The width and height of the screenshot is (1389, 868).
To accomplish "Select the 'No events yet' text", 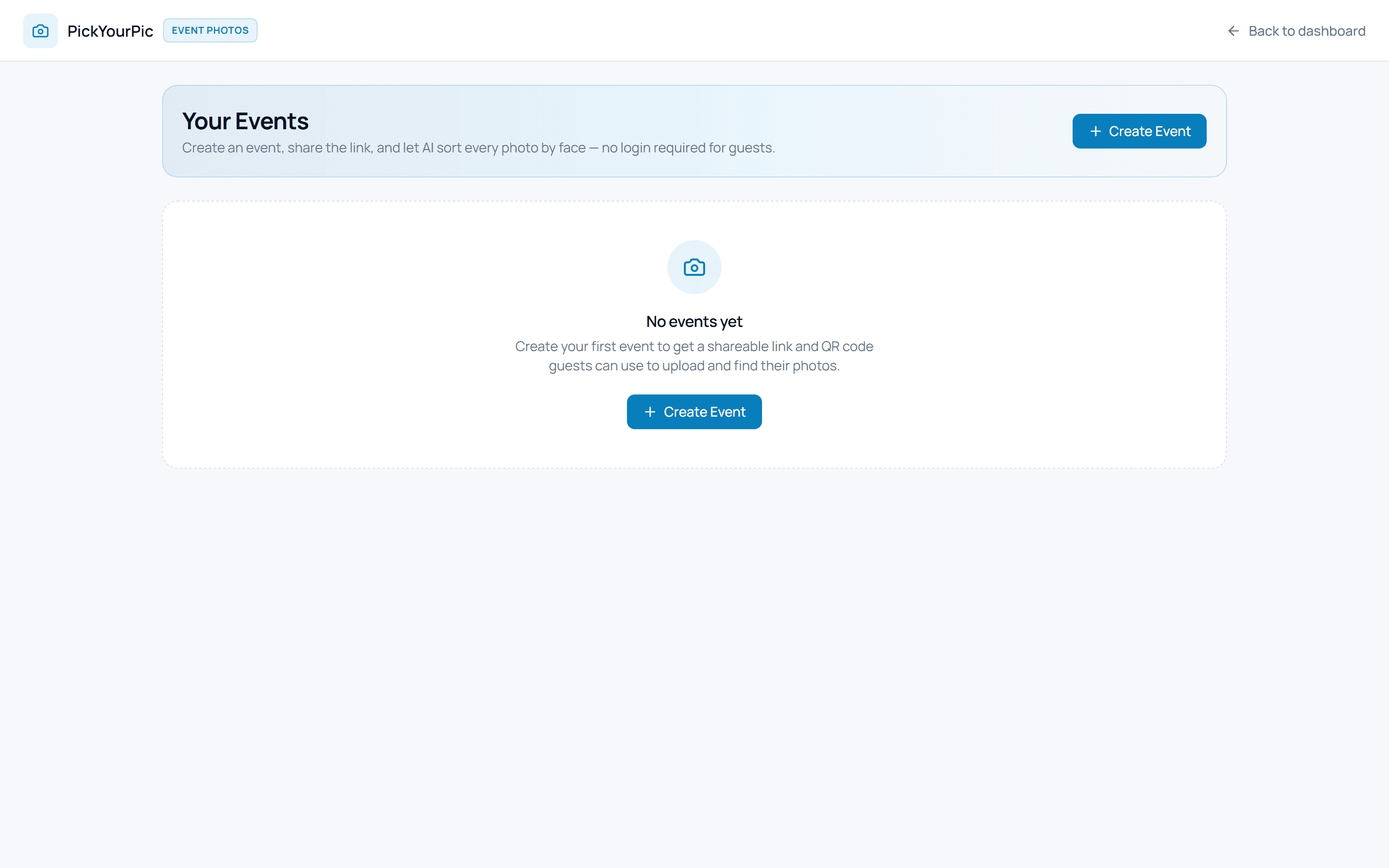I will 694,322.
